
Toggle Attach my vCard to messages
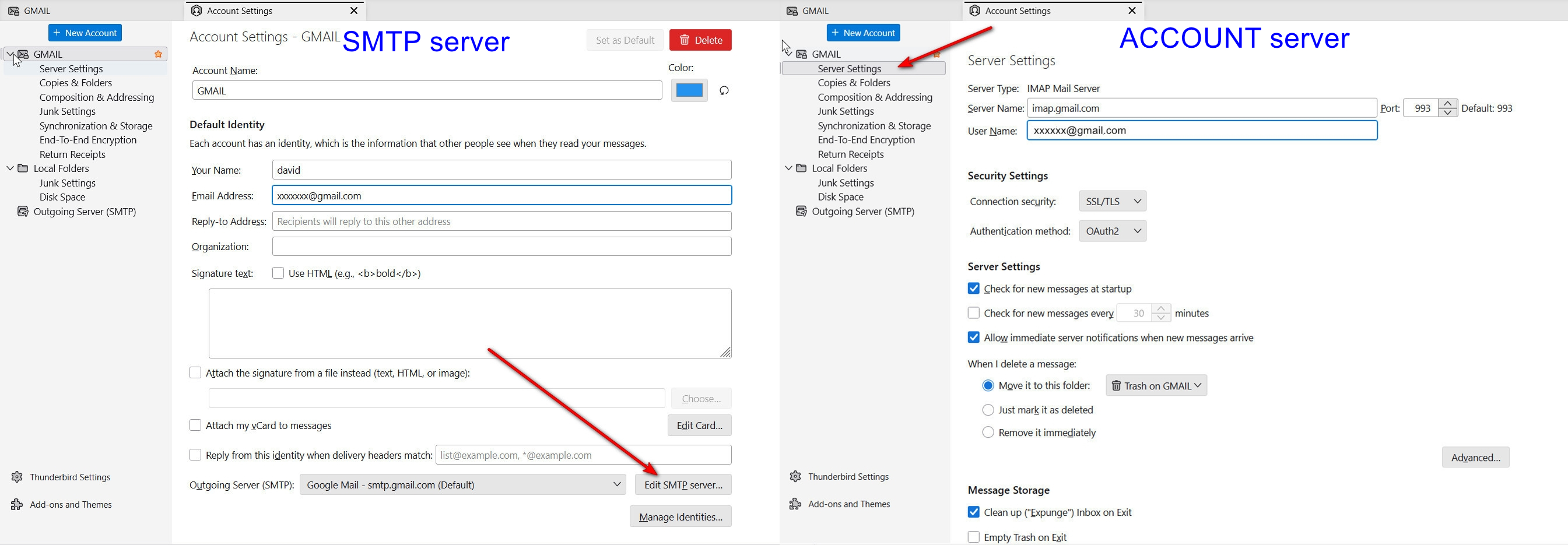coord(195,425)
